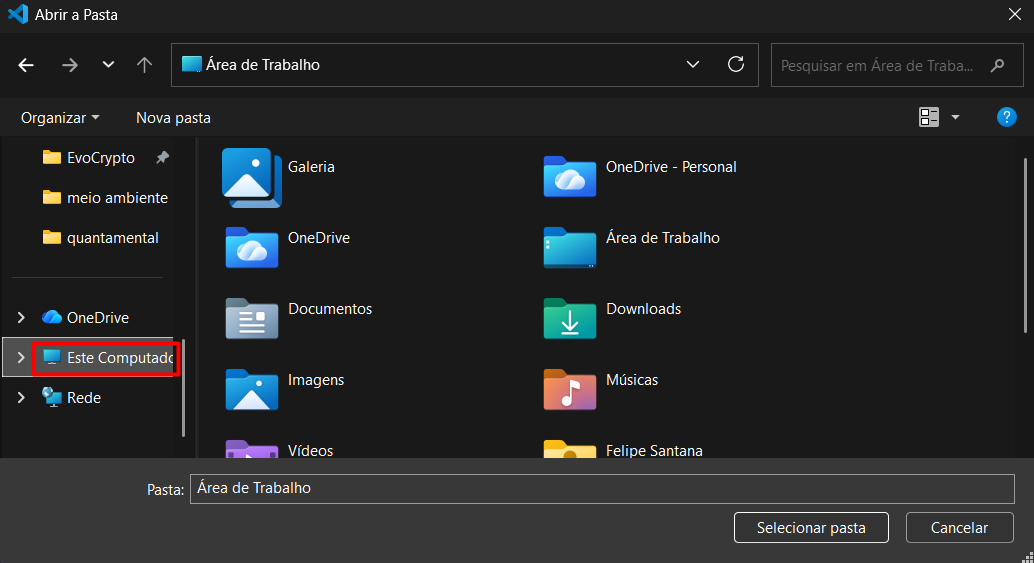Screen dimensions: 1034x563
Task: Open the recent locations dropdown arrow
Action: (x=108, y=65)
